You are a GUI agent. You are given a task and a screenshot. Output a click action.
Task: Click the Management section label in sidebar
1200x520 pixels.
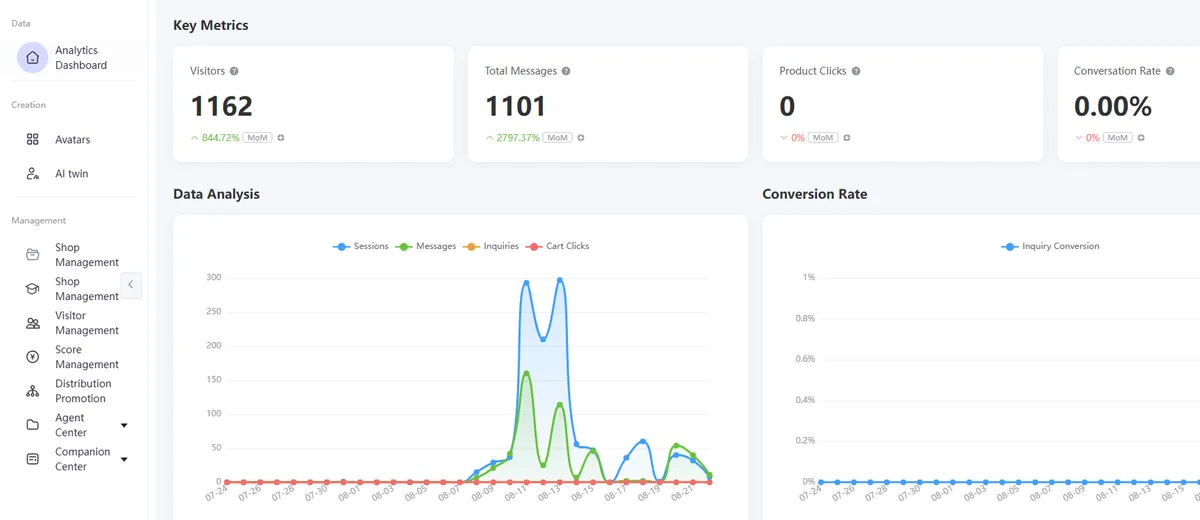click(38, 220)
